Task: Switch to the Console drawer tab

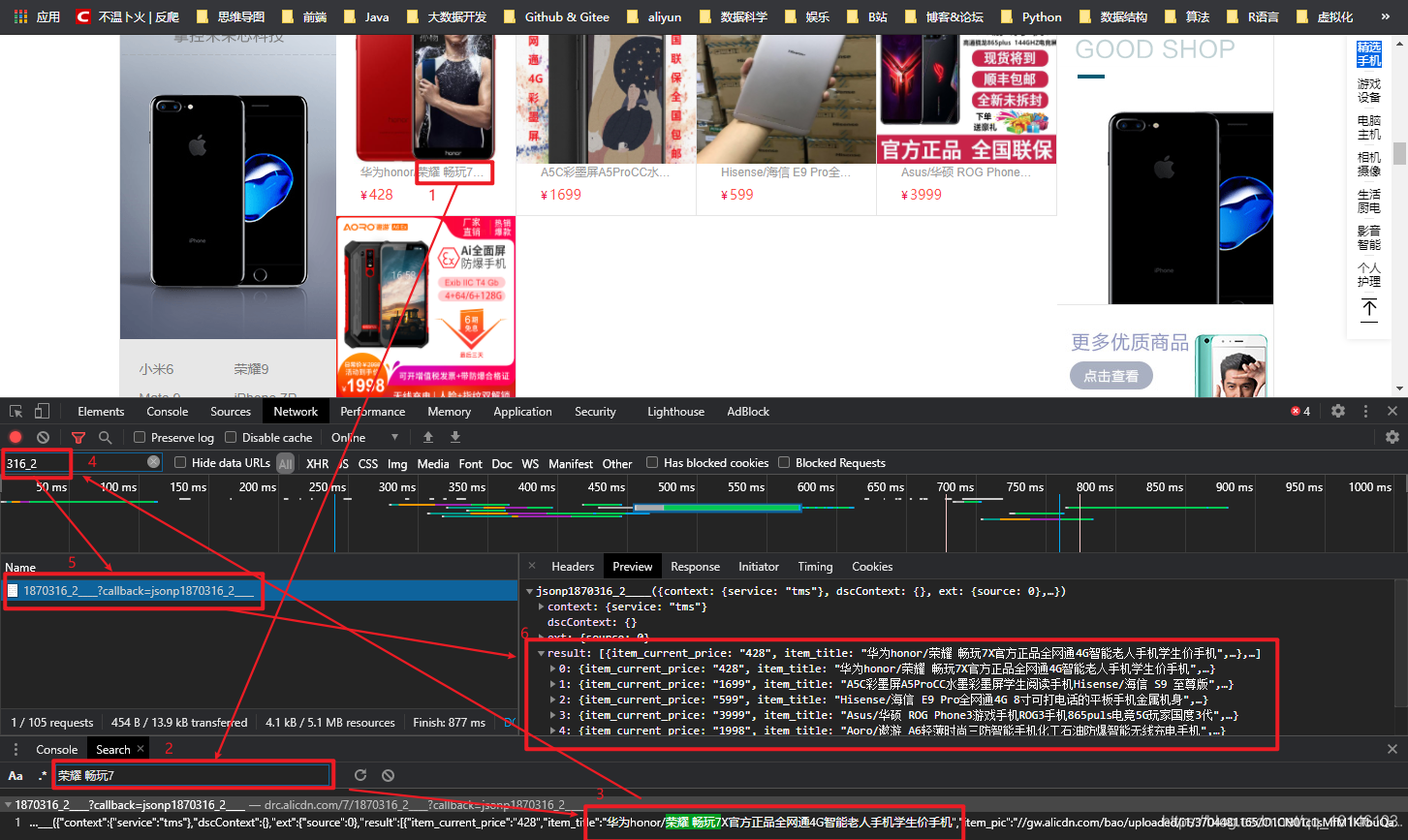Action: click(56, 749)
